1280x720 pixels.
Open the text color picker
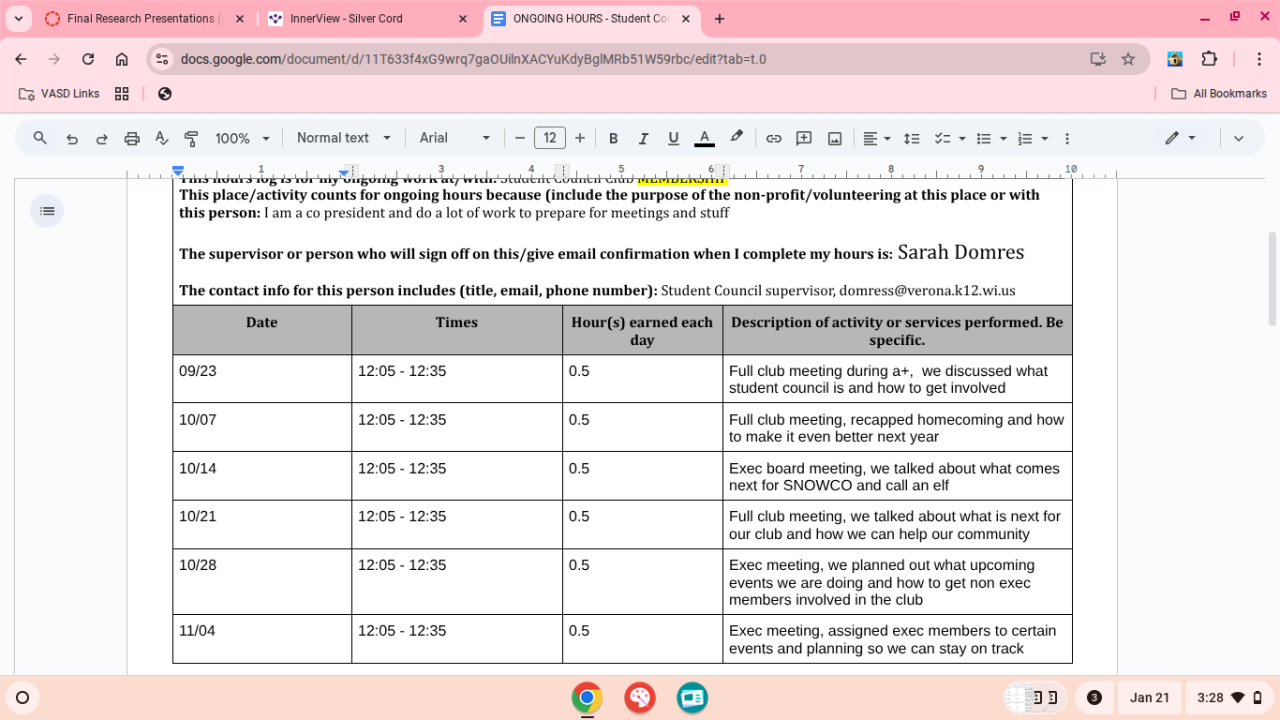coord(704,139)
